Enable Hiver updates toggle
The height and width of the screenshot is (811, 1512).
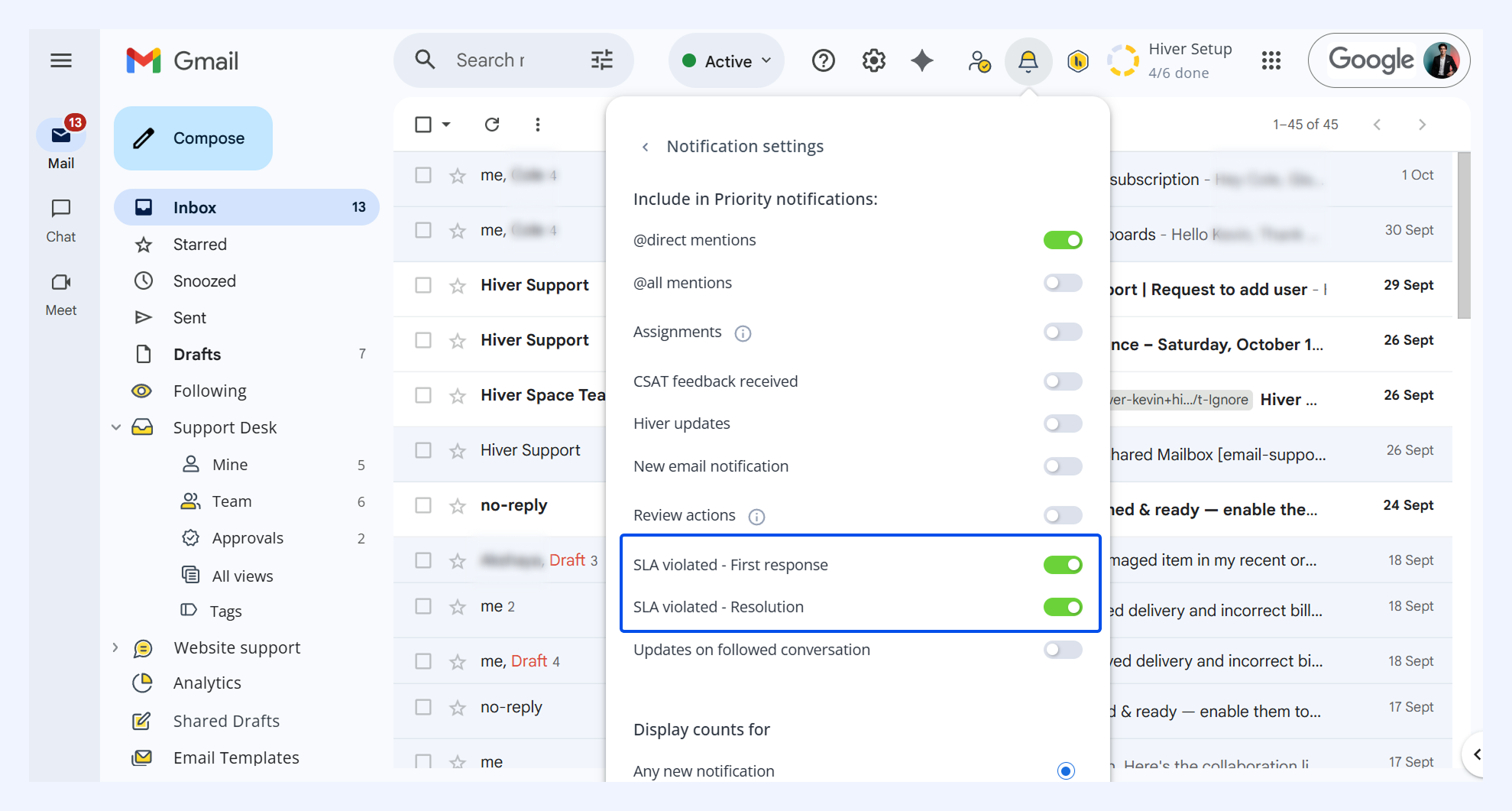(x=1063, y=423)
